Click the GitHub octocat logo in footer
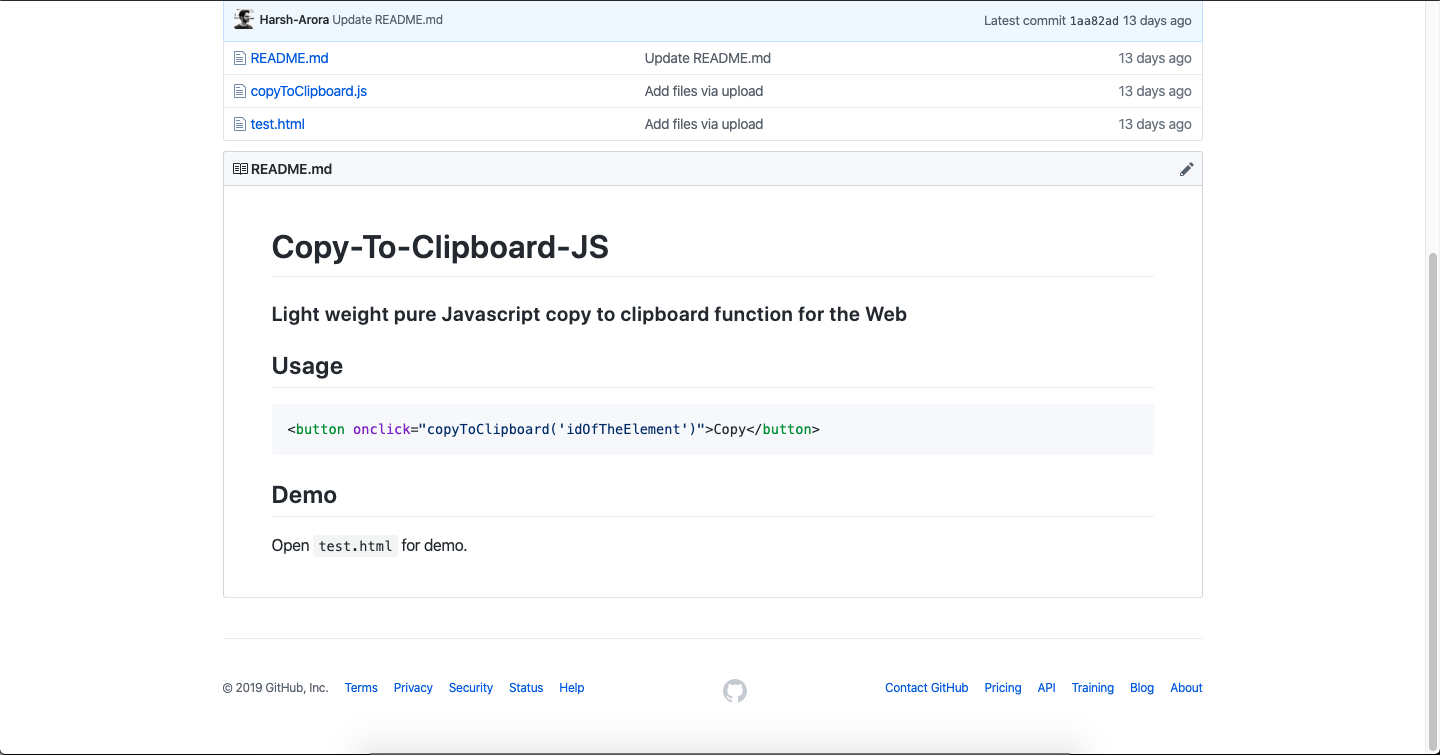 click(x=735, y=690)
